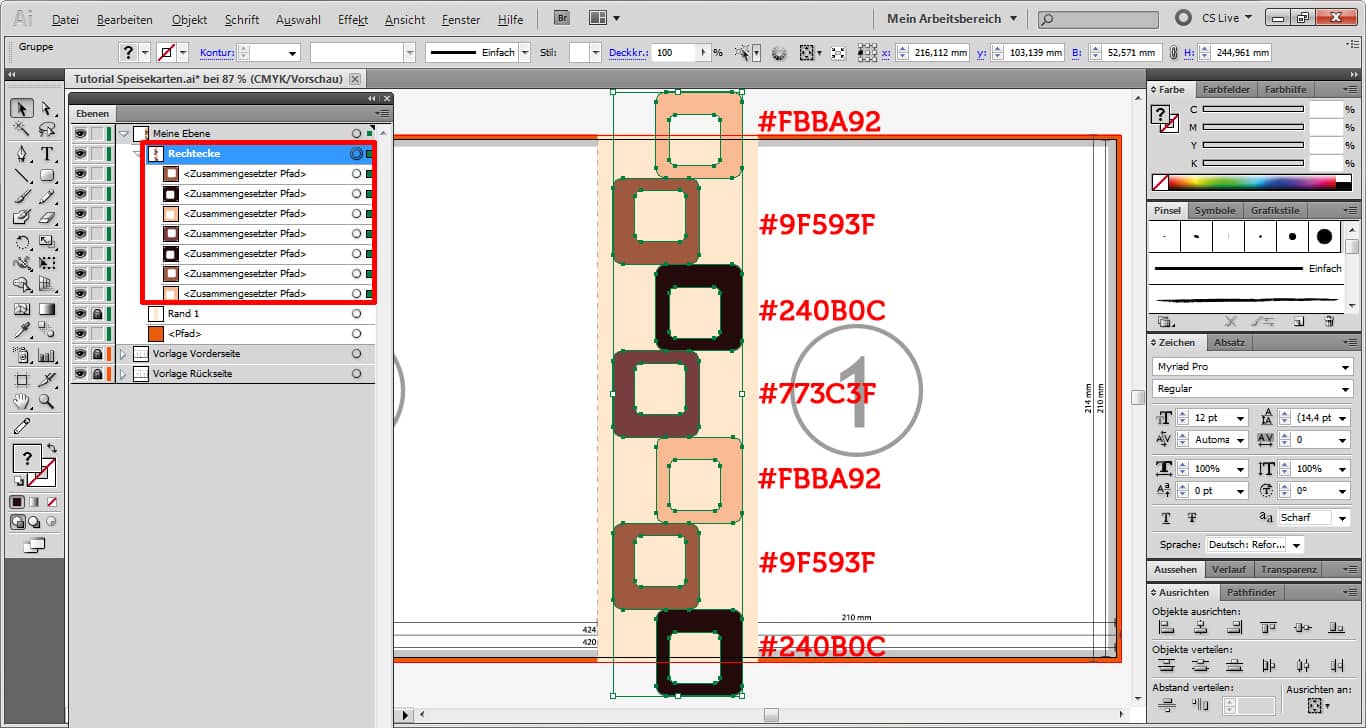Pick the Zoom magnifier tool
The width and height of the screenshot is (1366, 728).
pos(46,402)
